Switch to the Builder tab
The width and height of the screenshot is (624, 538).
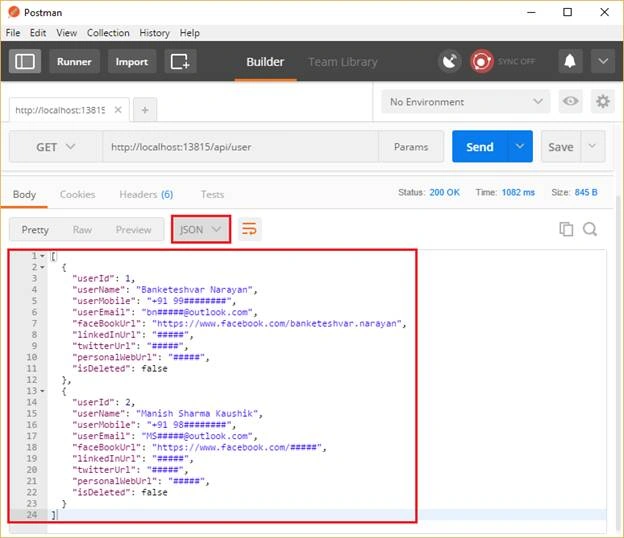(265, 62)
